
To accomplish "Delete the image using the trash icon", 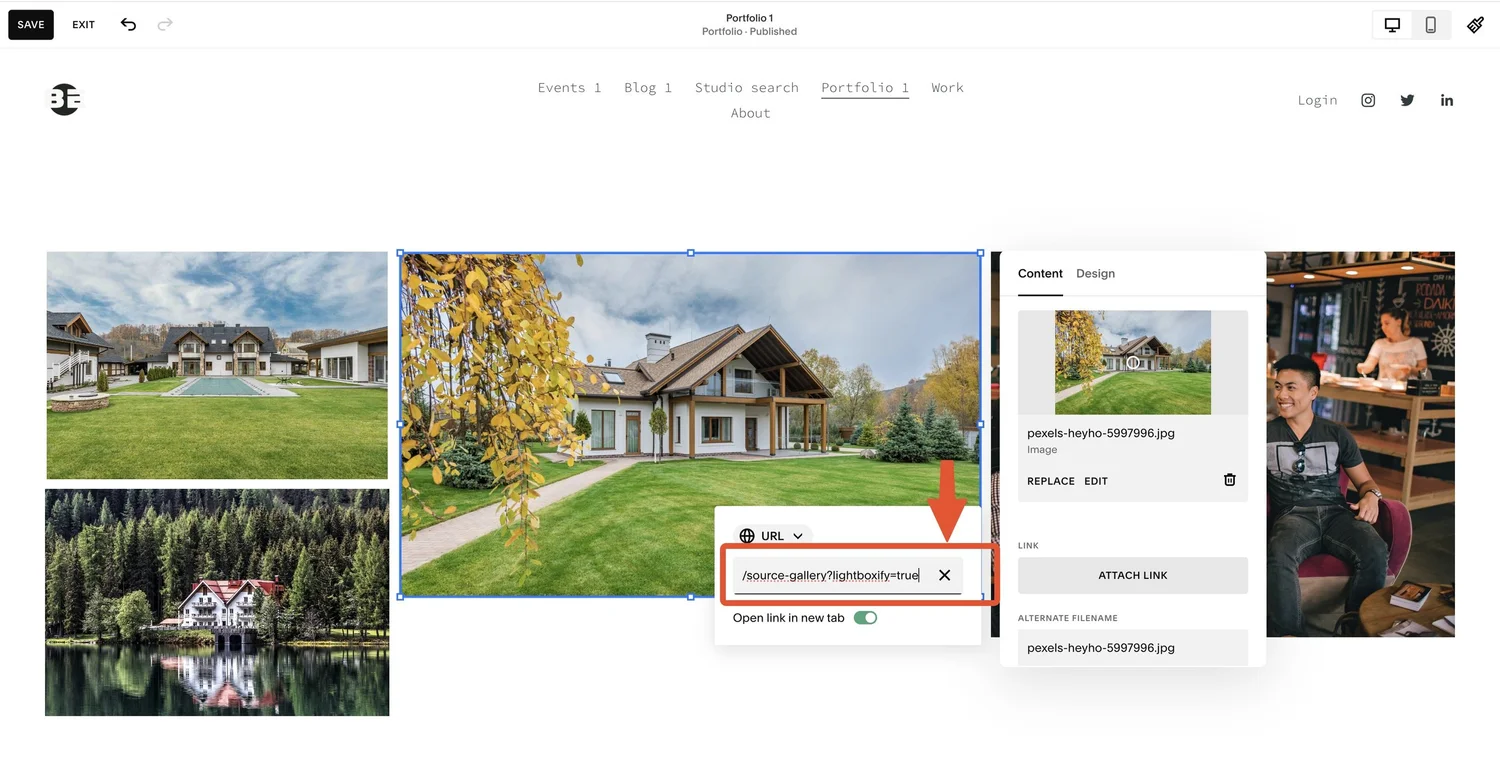I will pyautogui.click(x=1229, y=480).
